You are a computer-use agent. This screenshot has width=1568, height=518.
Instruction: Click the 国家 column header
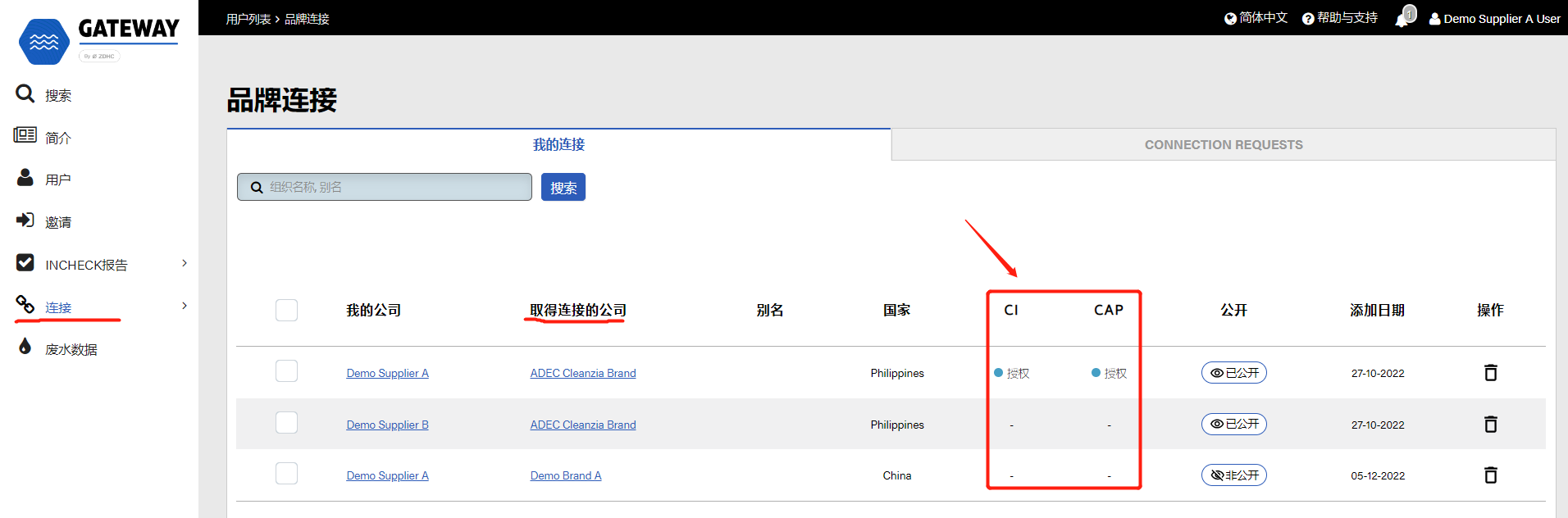point(897,311)
